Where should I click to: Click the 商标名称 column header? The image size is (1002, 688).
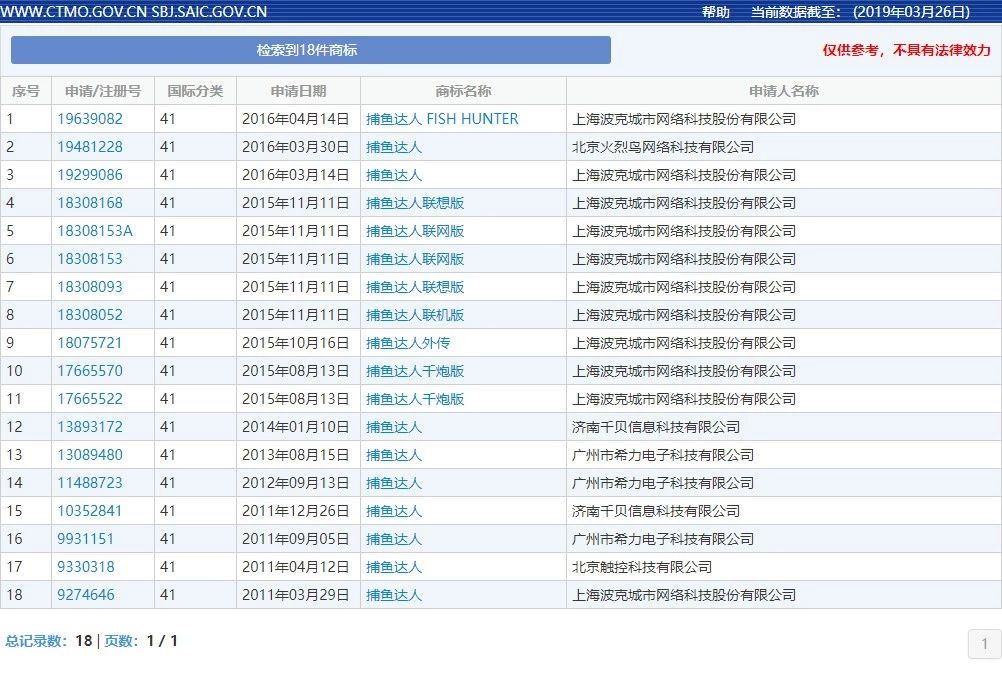click(x=463, y=91)
